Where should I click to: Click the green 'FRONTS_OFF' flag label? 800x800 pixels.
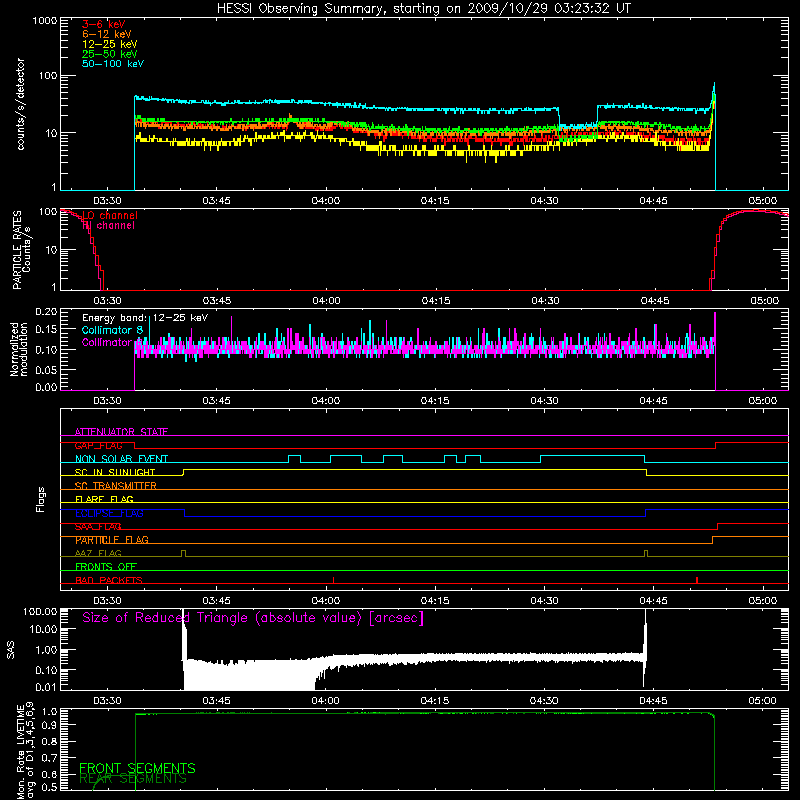[106, 567]
